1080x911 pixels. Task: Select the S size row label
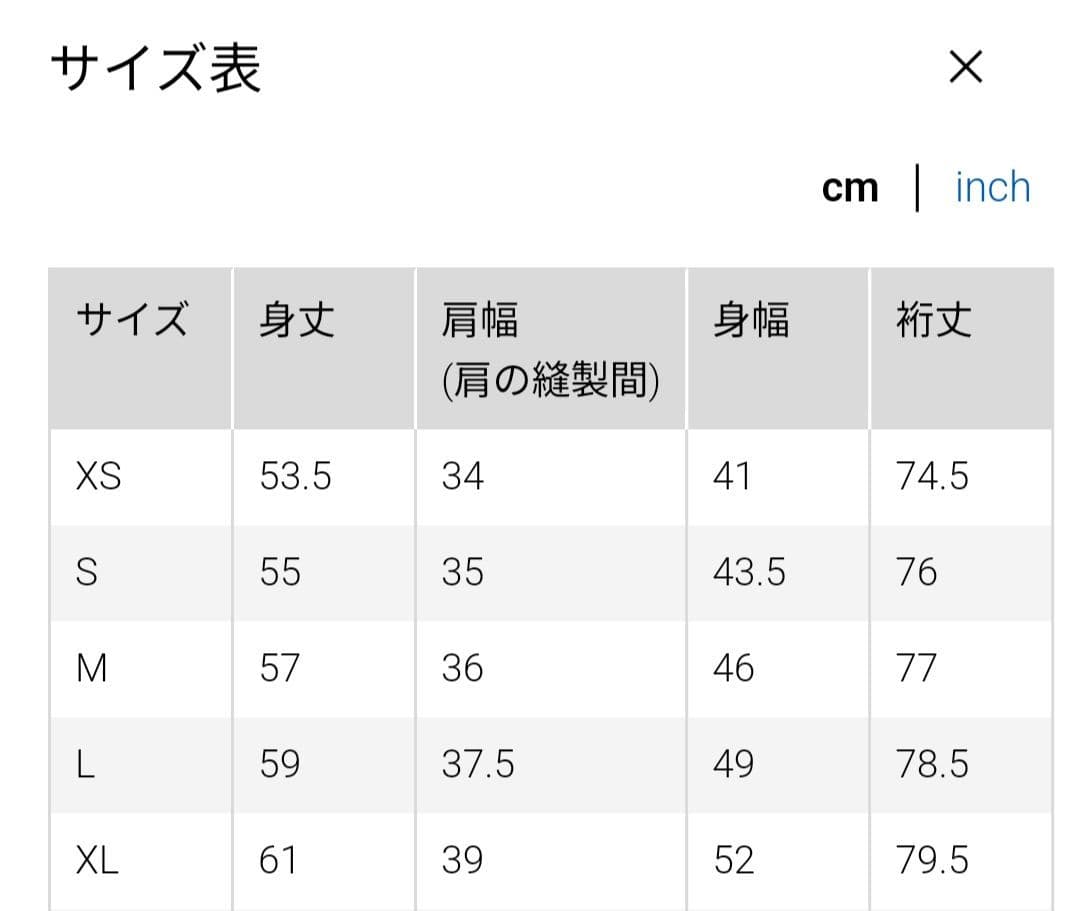(x=87, y=572)
